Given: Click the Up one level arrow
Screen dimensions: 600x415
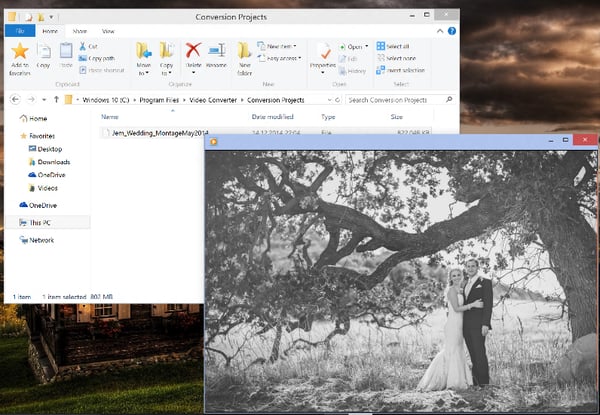Looking at the screenshot, I should pos(56,99).
